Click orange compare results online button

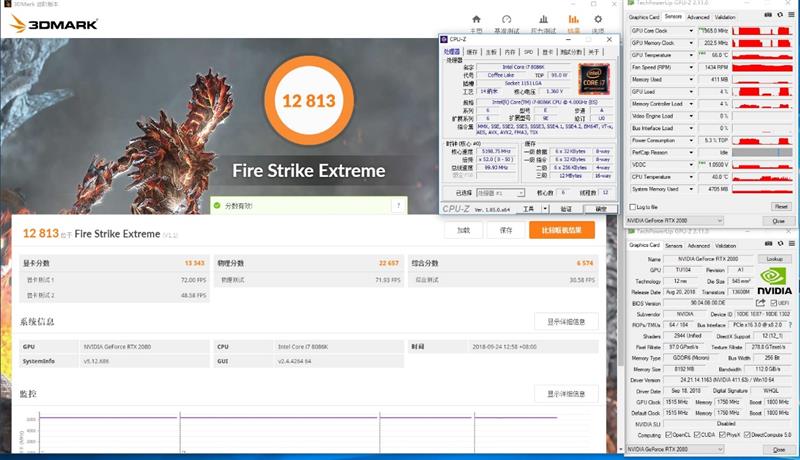tap(562, 230)
